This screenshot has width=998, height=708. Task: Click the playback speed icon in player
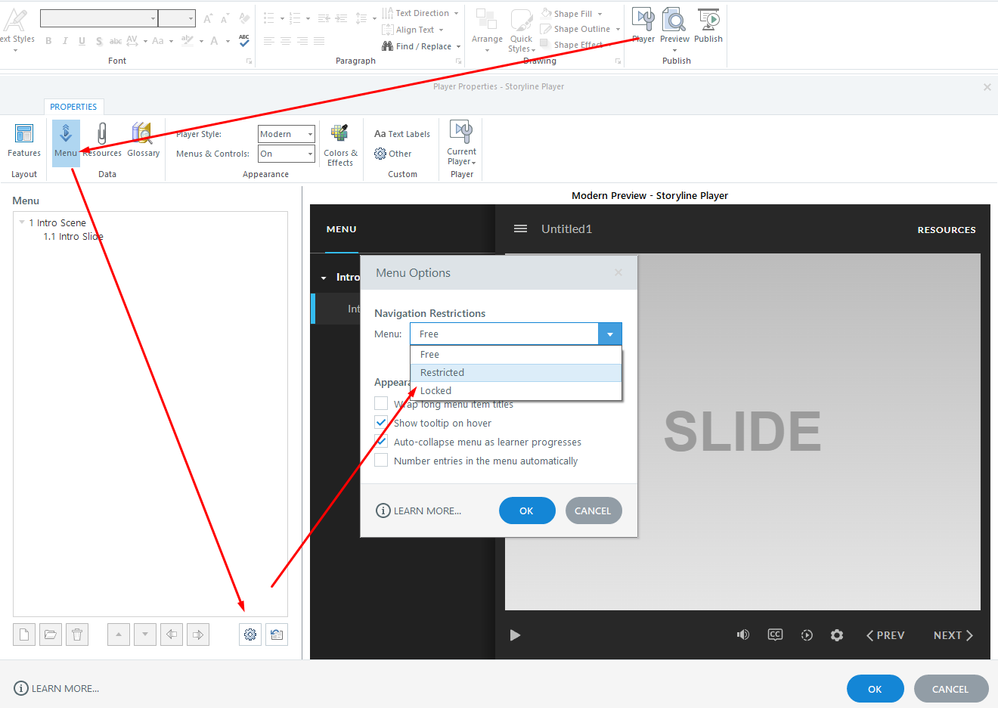[806, 635]
